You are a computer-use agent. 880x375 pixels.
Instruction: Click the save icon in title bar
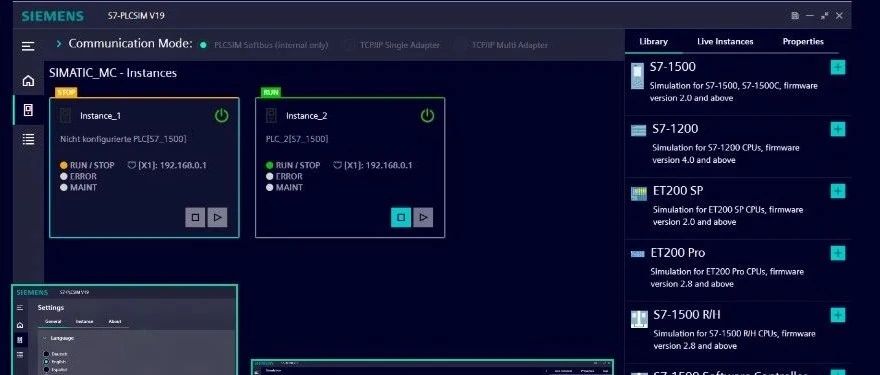[795, 16]
